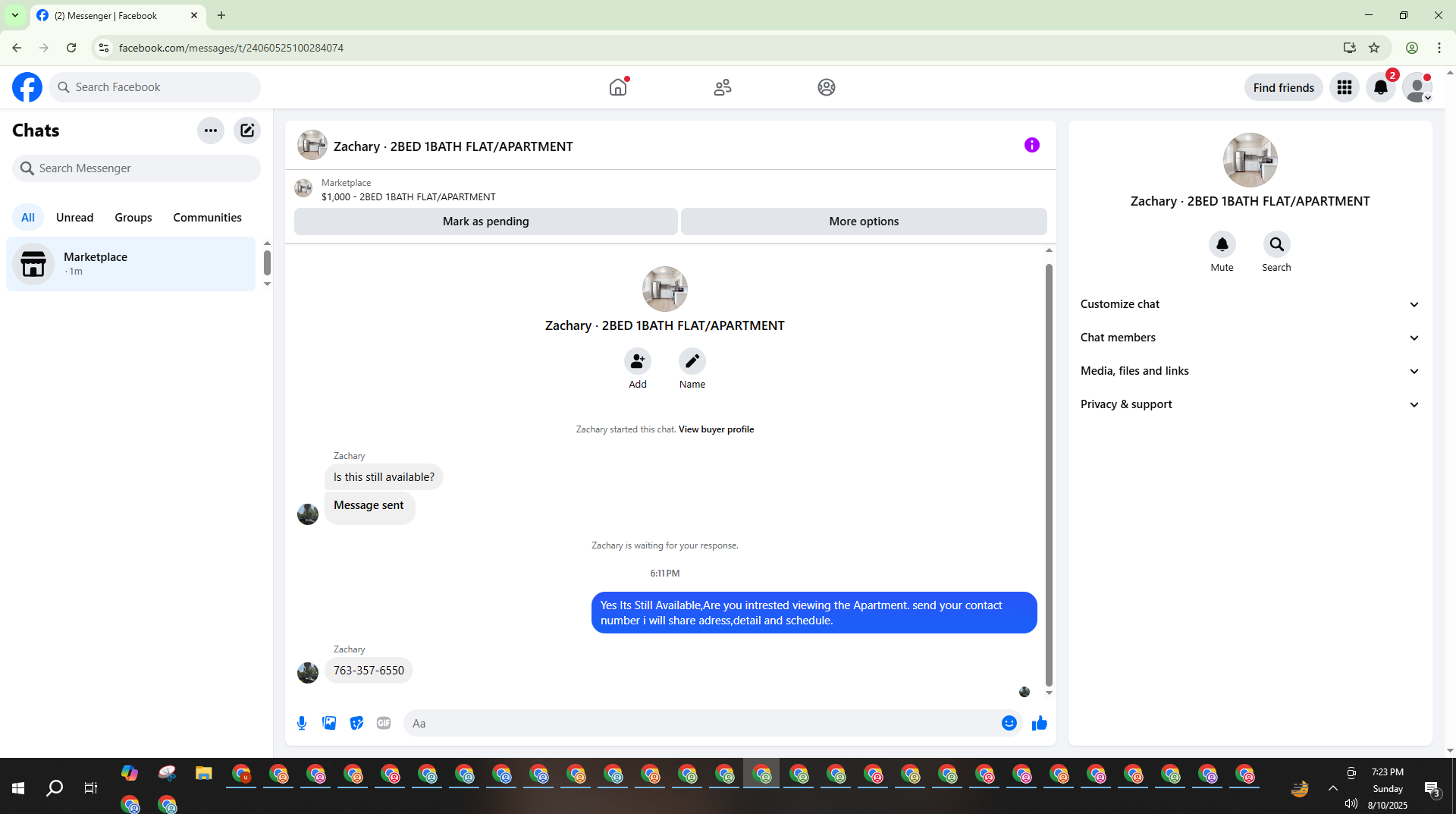This screenshot has height=814, width=1456.
Task: Choose a GIF to send
Action: (x=384, y=723)
